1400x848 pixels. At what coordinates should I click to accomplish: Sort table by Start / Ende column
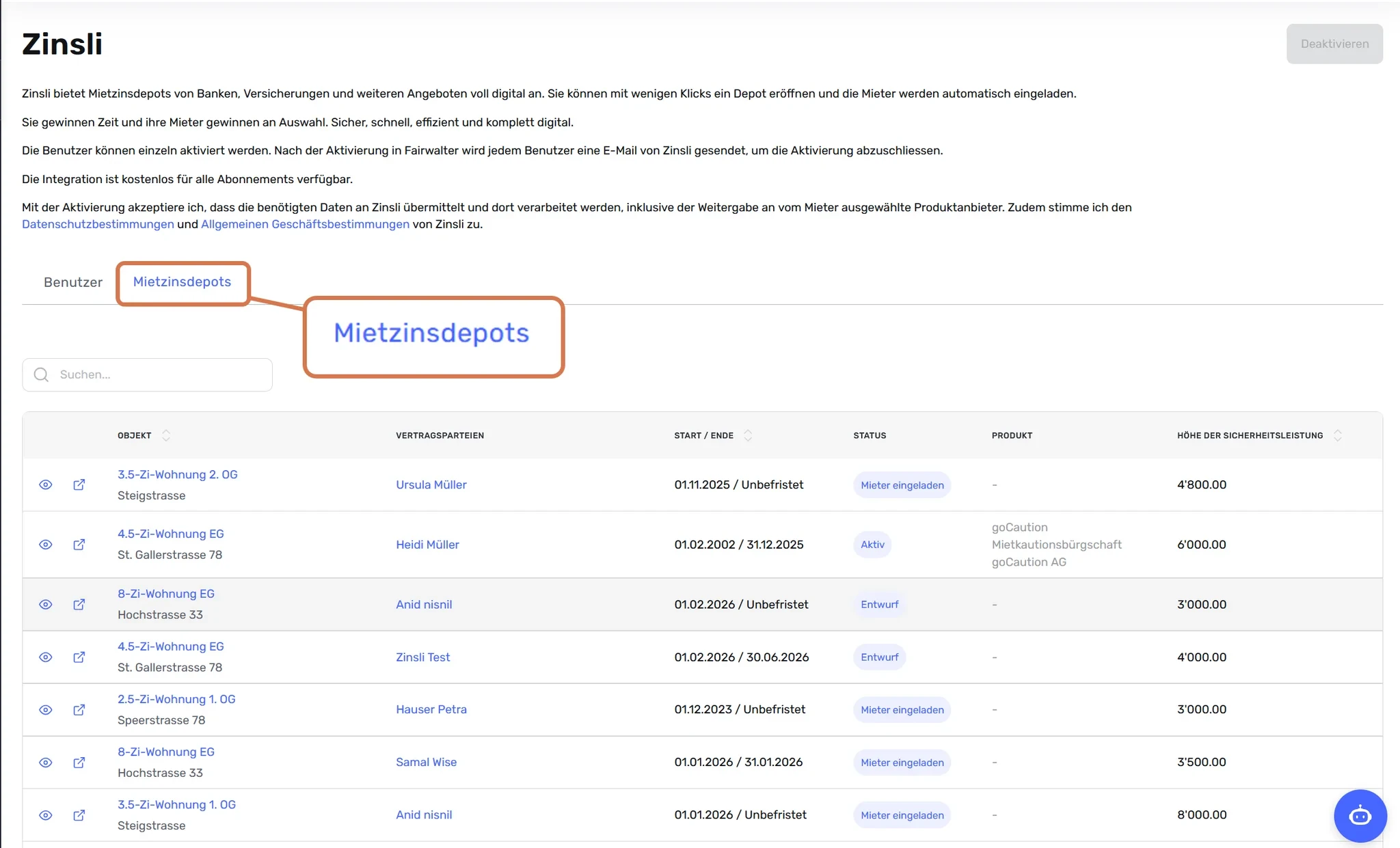click(x=748, y=435)
